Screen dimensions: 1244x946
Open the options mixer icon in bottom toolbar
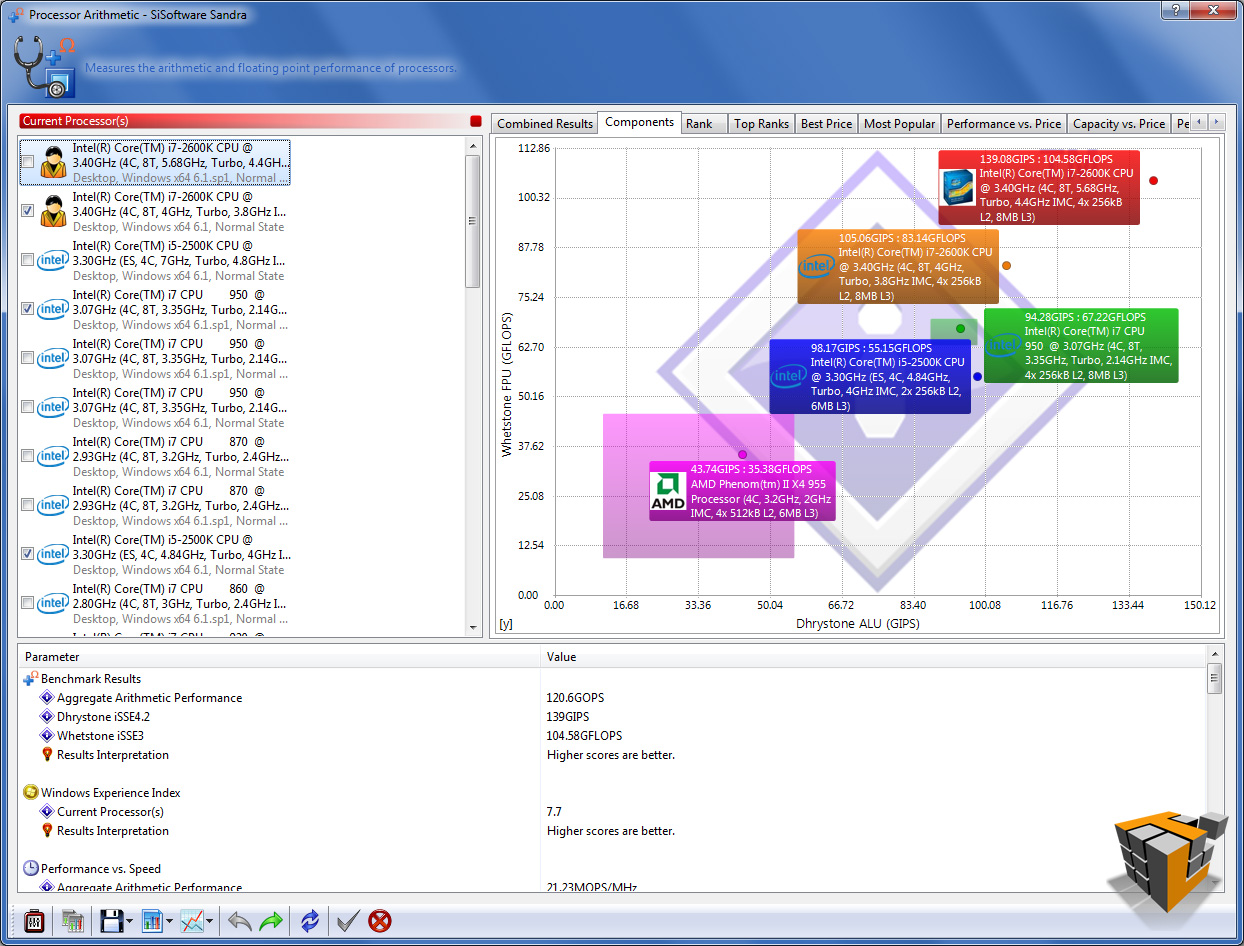(33, 920)
